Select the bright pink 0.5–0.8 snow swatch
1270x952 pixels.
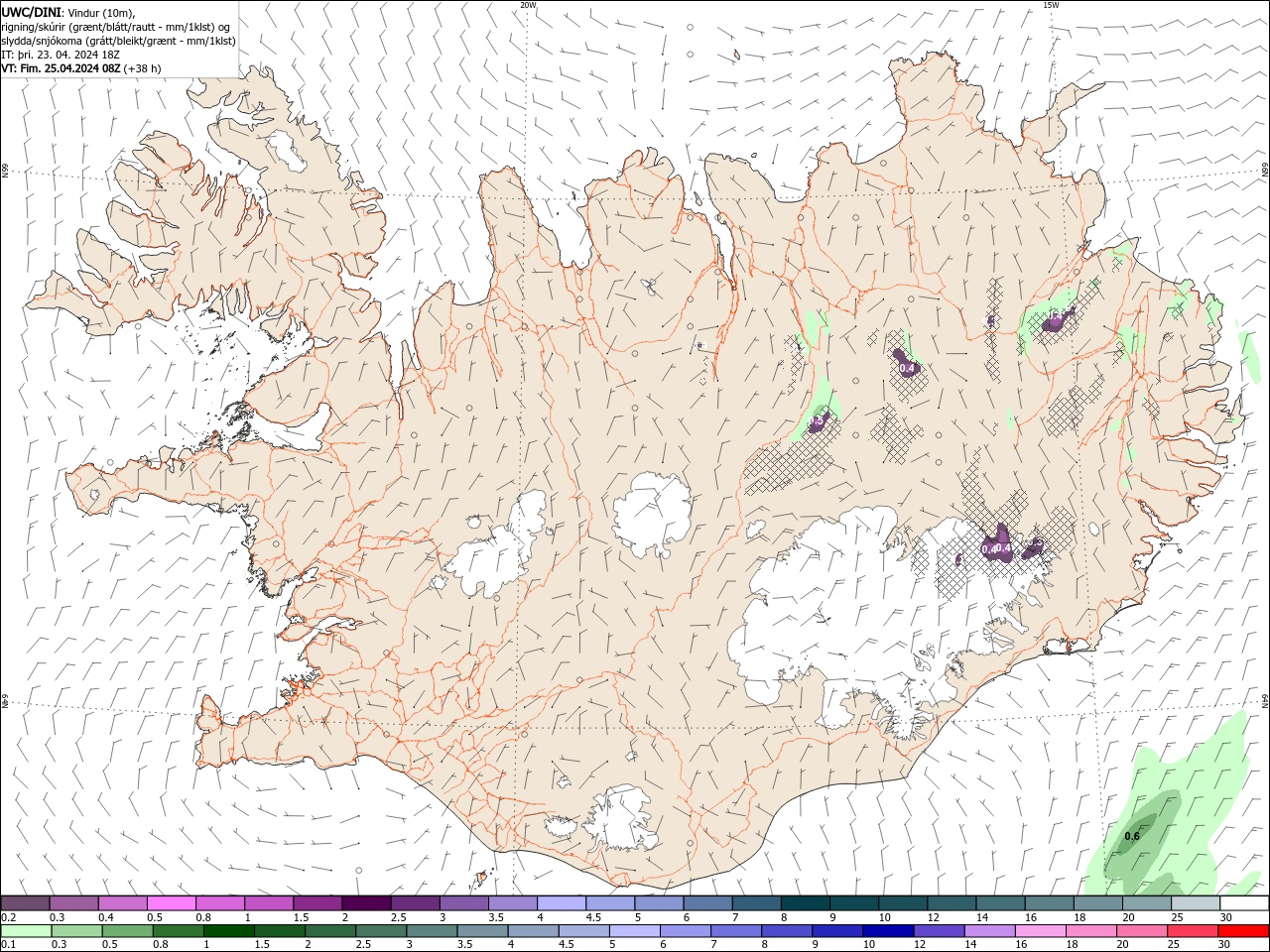click(172, 902)
